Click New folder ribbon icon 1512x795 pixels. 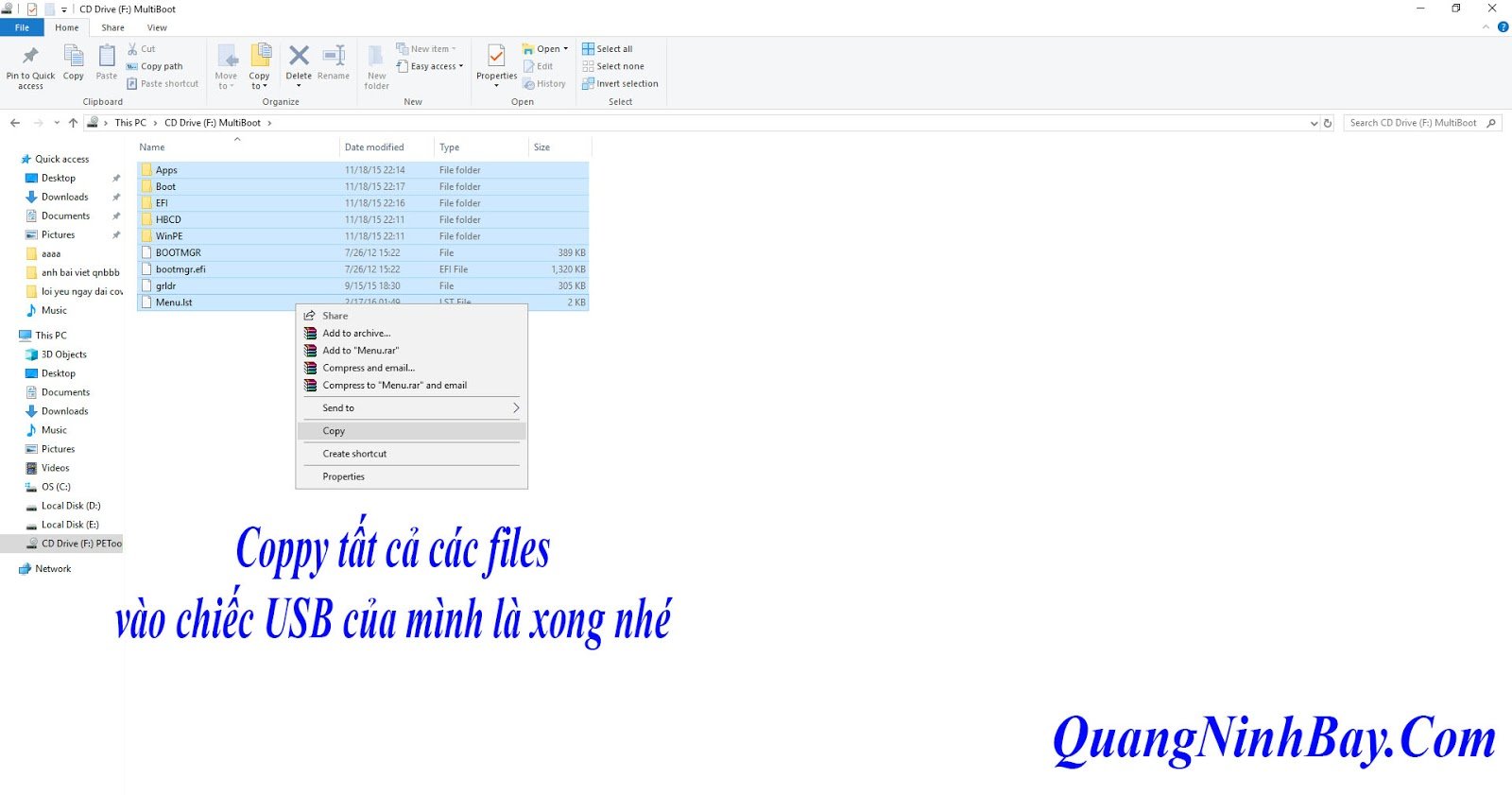(376, 56)
